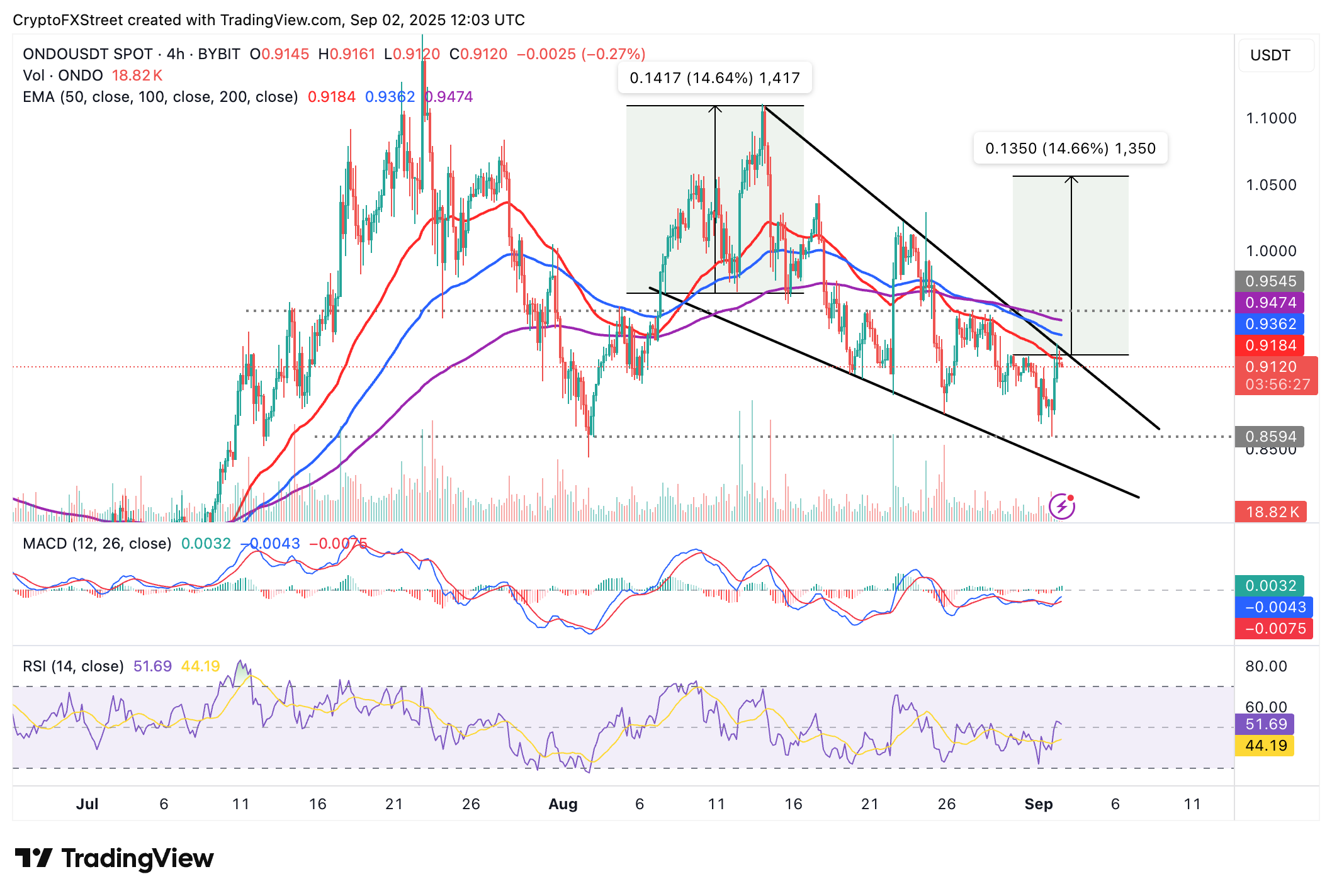Click the purple lightning bolt alert icon

(x=1062, y=506)
